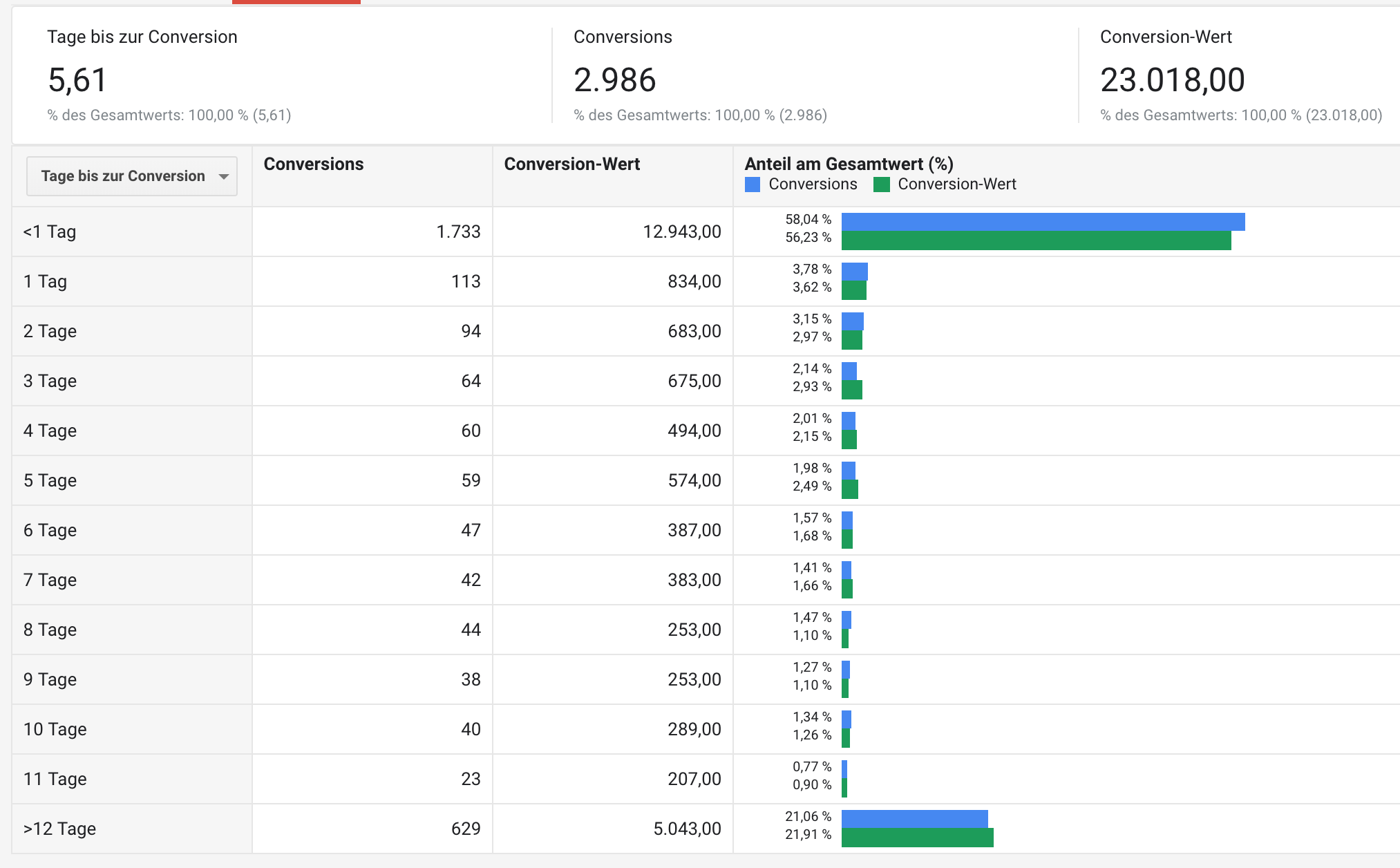
Task: Click the 58,04 % percentage label
Action: tap(808, 220)
